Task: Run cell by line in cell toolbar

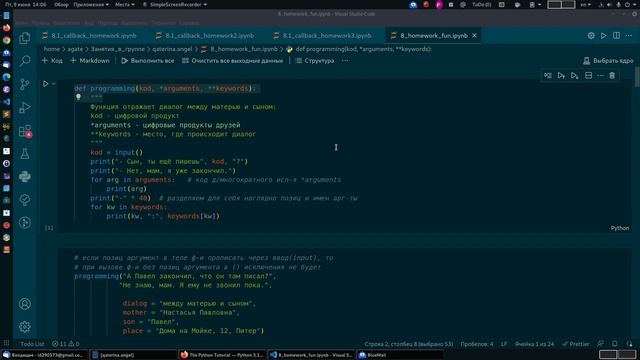Action: 548,76
